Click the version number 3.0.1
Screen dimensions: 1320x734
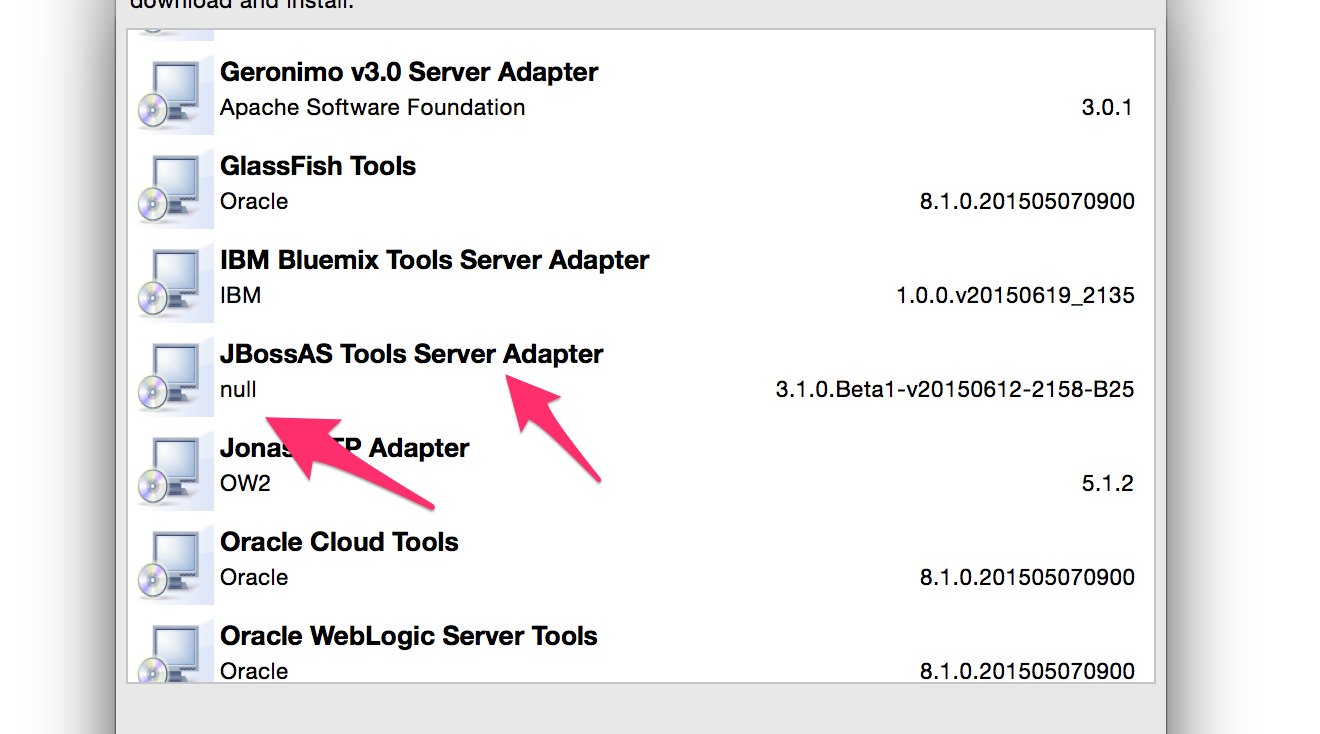pos(1107,107)
